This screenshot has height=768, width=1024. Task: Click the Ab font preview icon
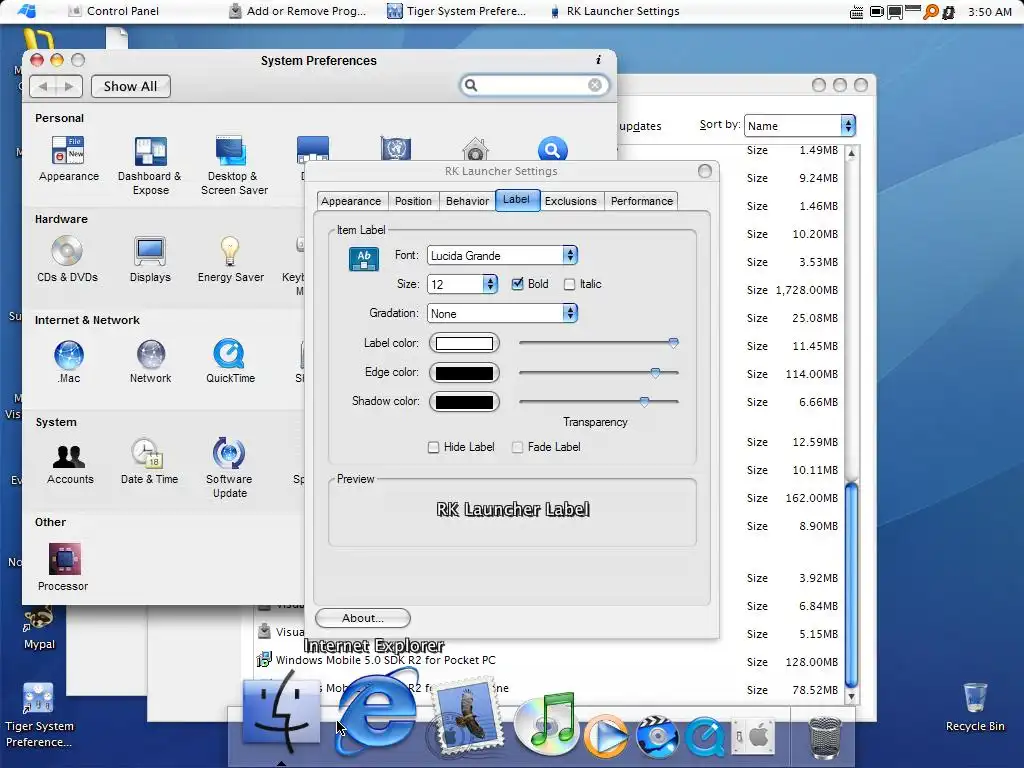(364, 259)
